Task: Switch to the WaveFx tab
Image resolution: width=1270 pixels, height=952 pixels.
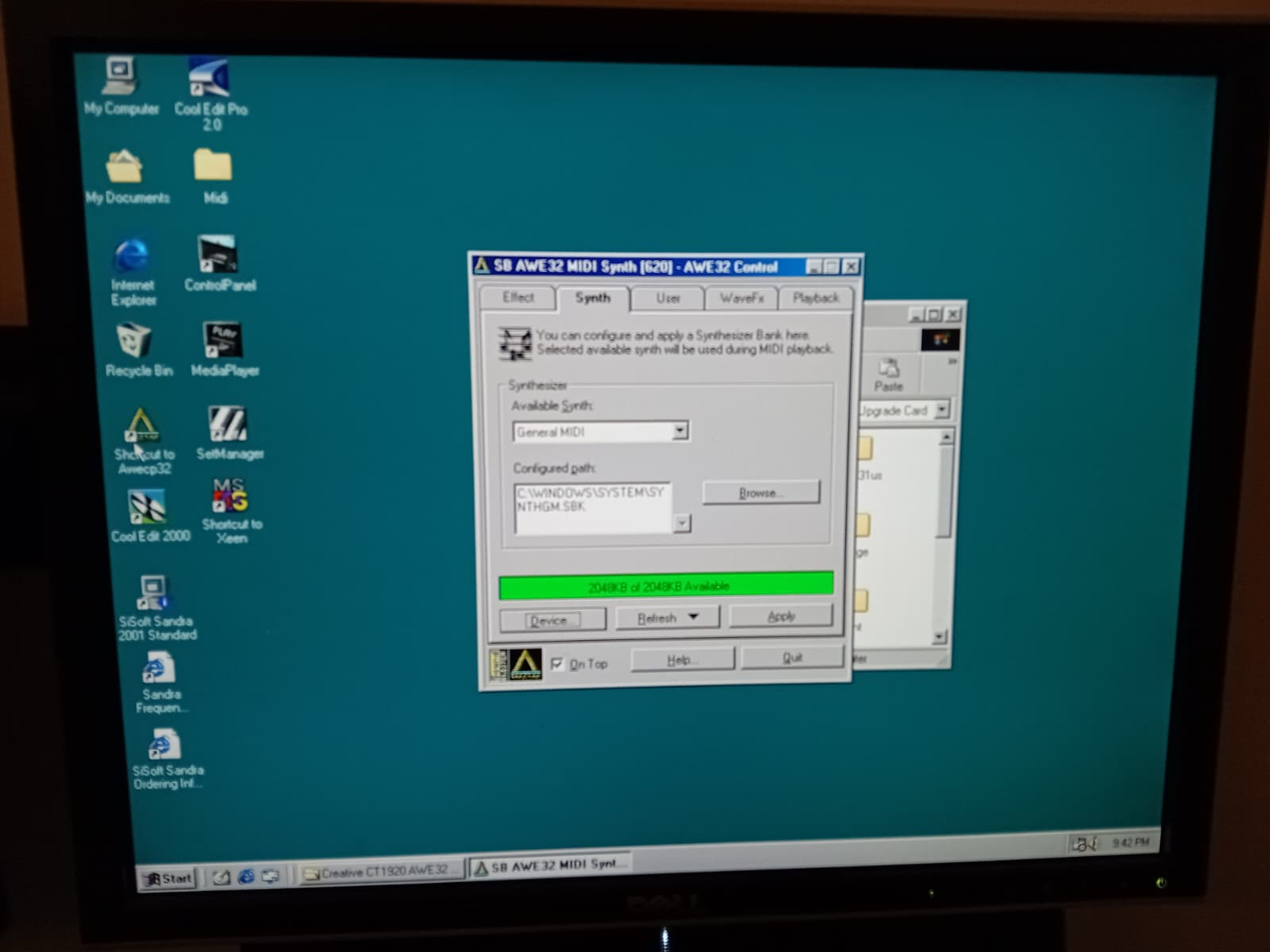Action: point(741,298)
